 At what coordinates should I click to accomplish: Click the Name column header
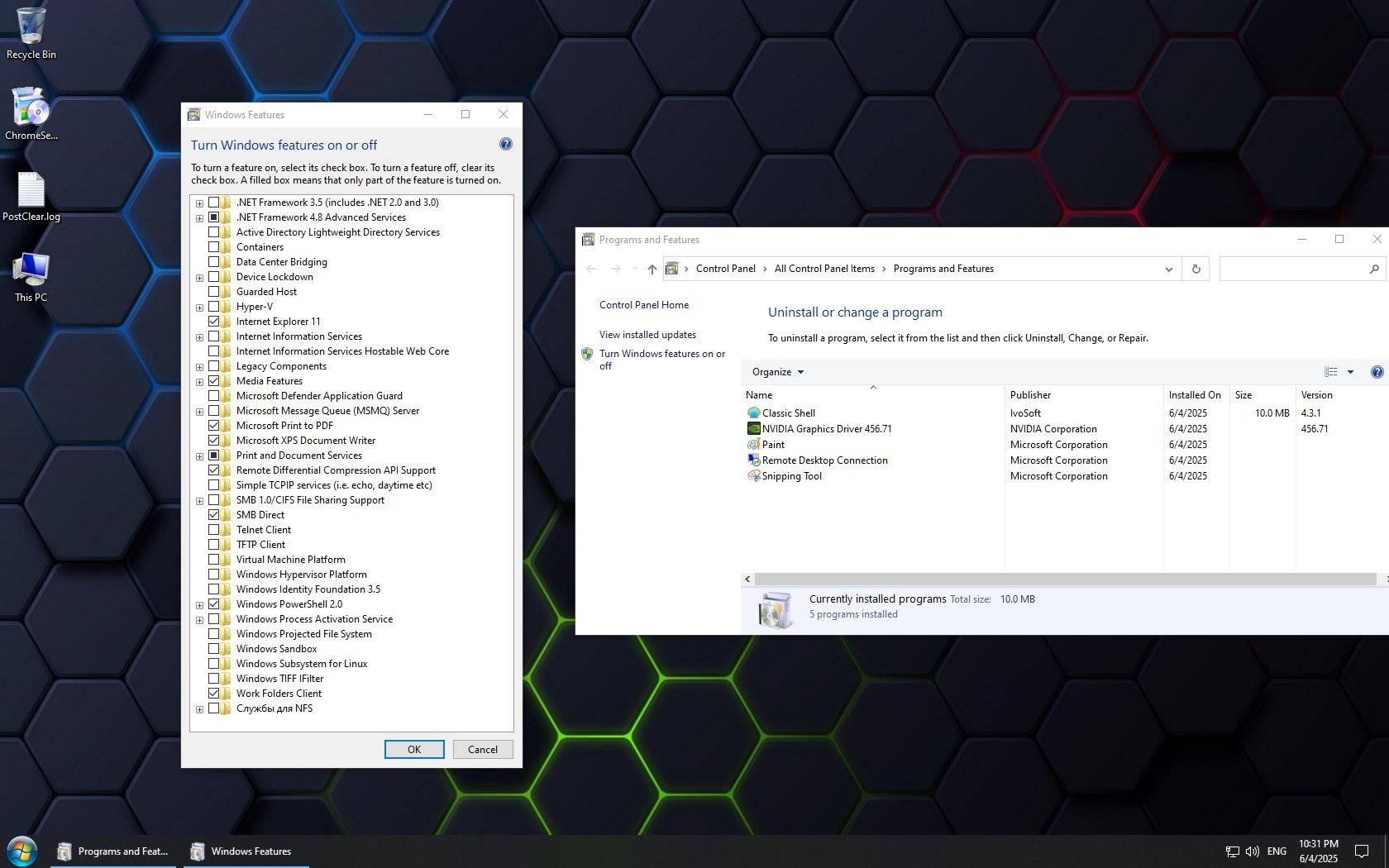[759, 395]
